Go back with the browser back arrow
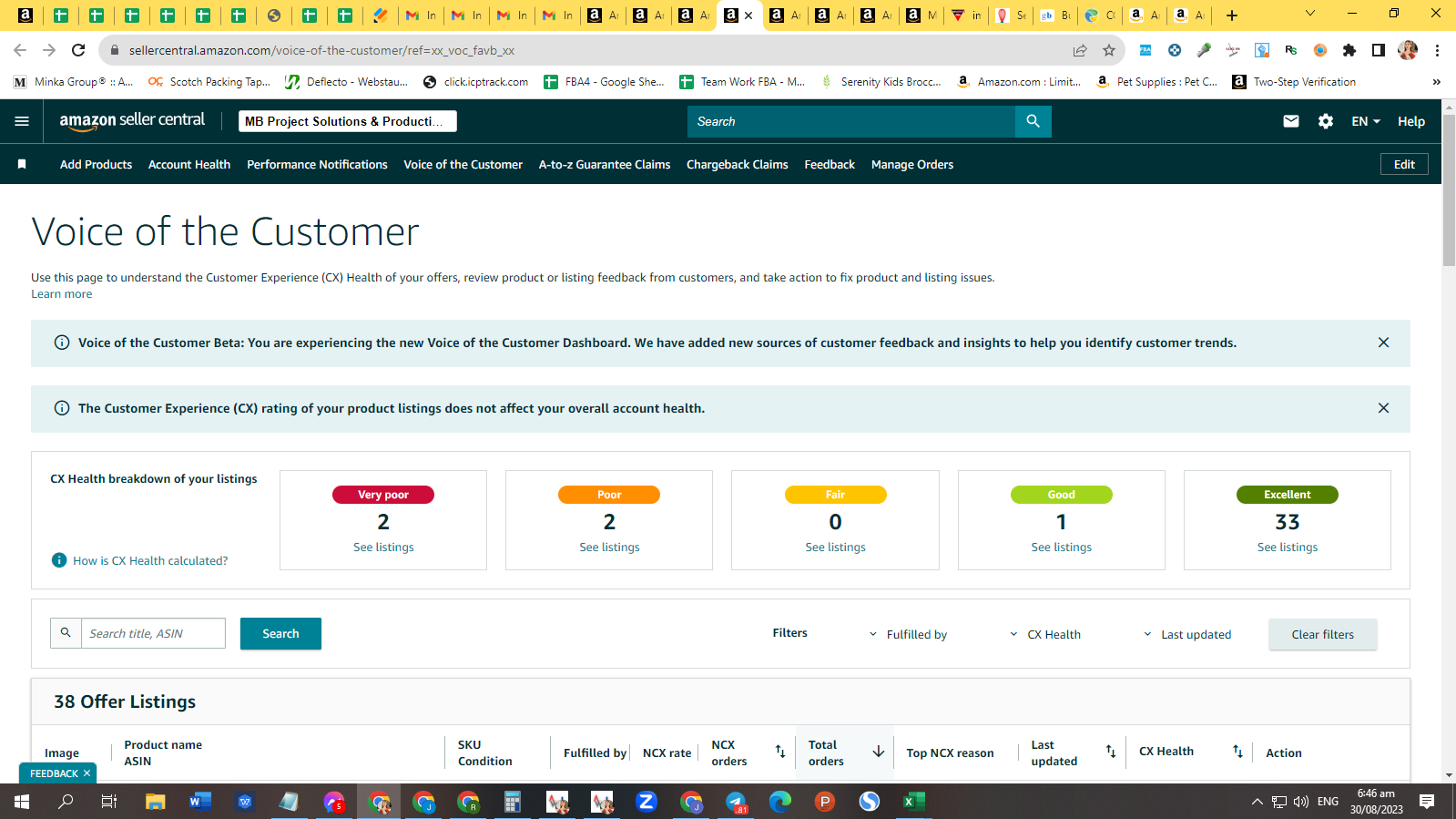 [x=20, y=50]
